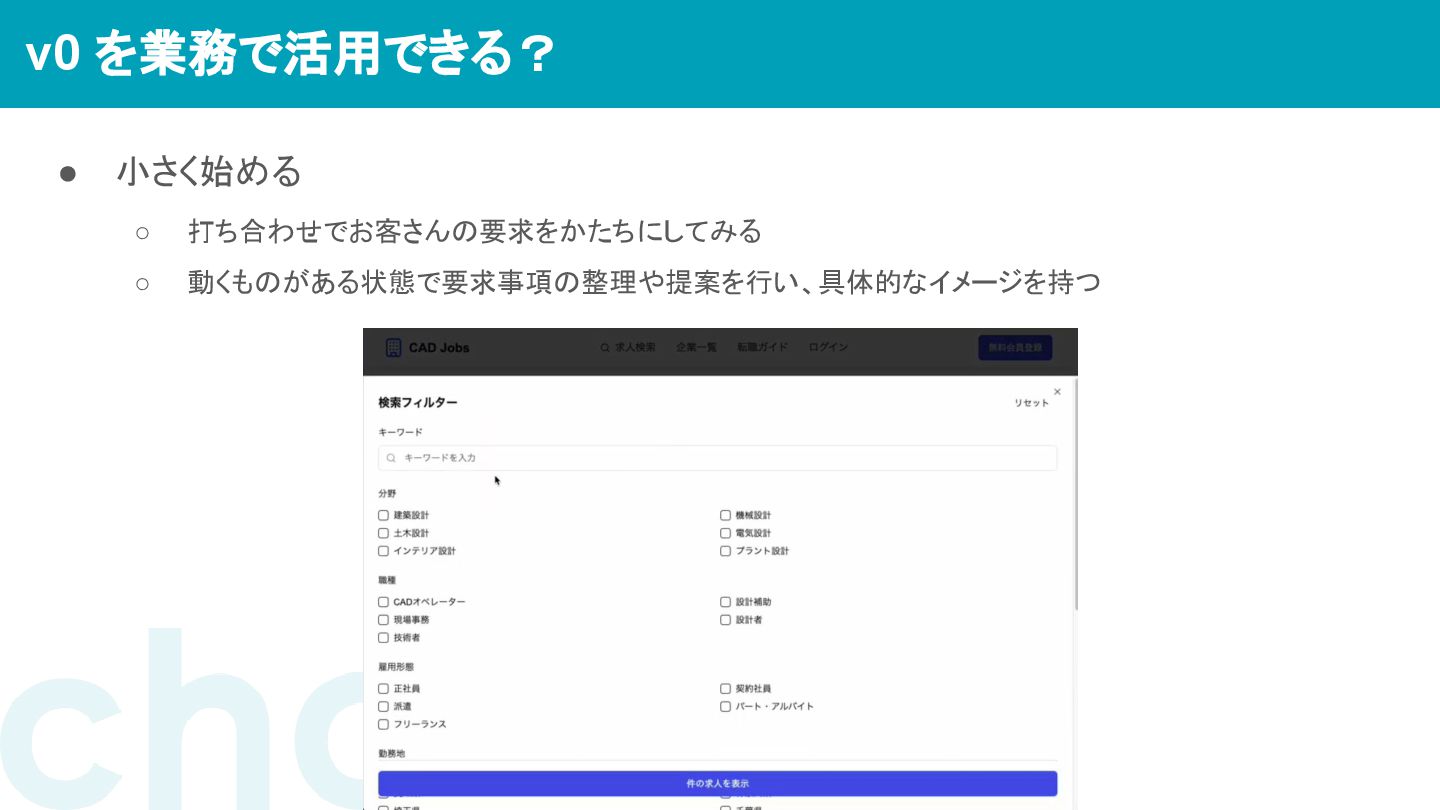Click the 勤務地 section label

pos(392,753)
